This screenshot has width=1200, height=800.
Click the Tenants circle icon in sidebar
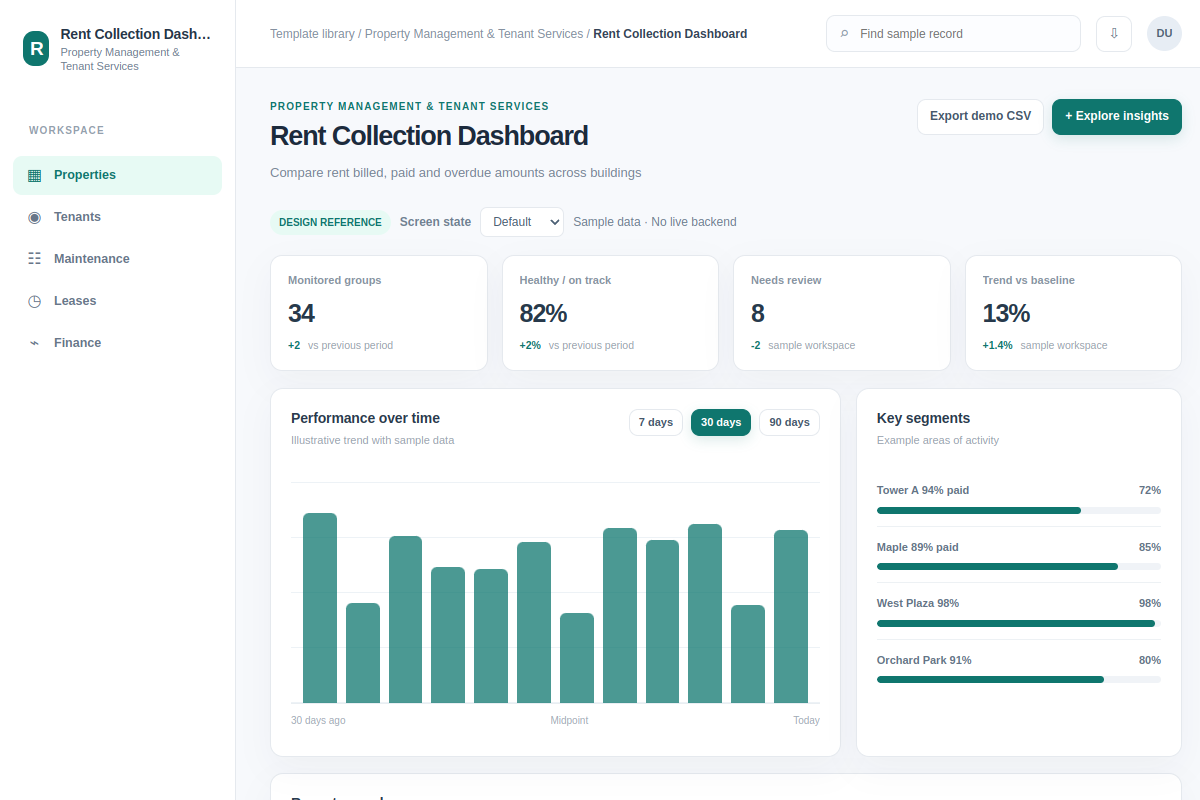point(35,217)
